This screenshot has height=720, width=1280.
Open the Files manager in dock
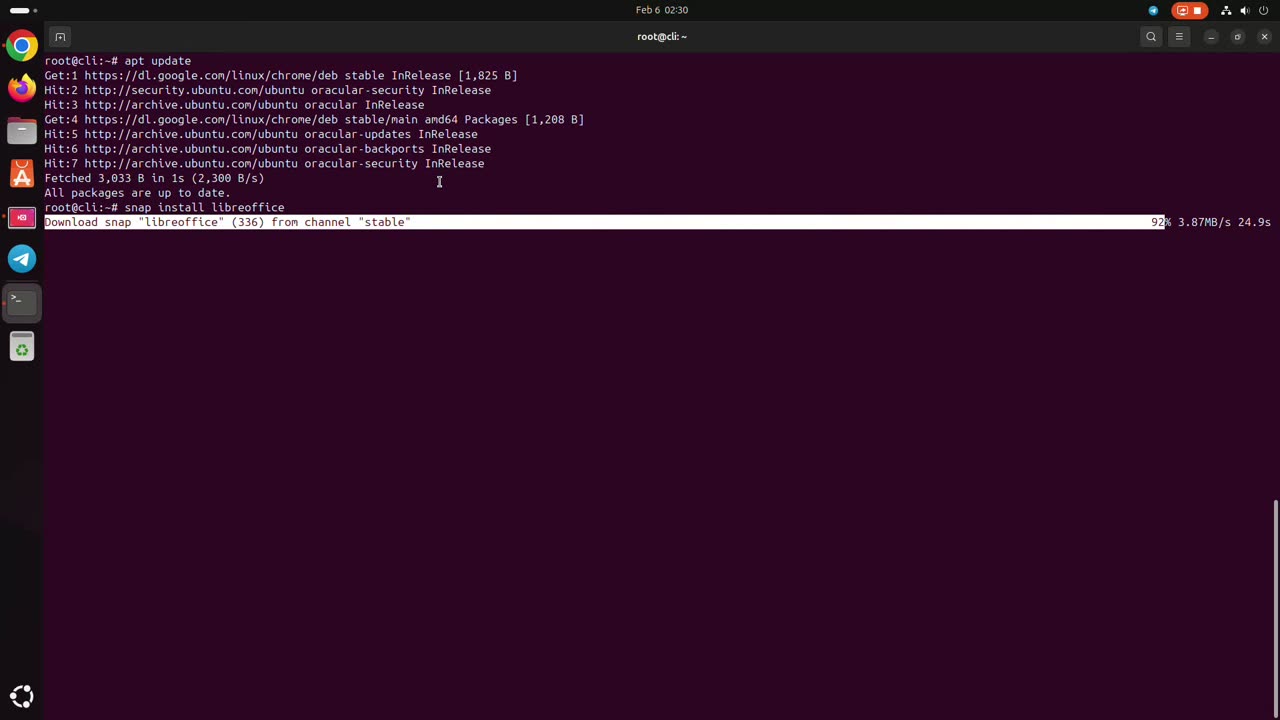click(x=22, y=131)
